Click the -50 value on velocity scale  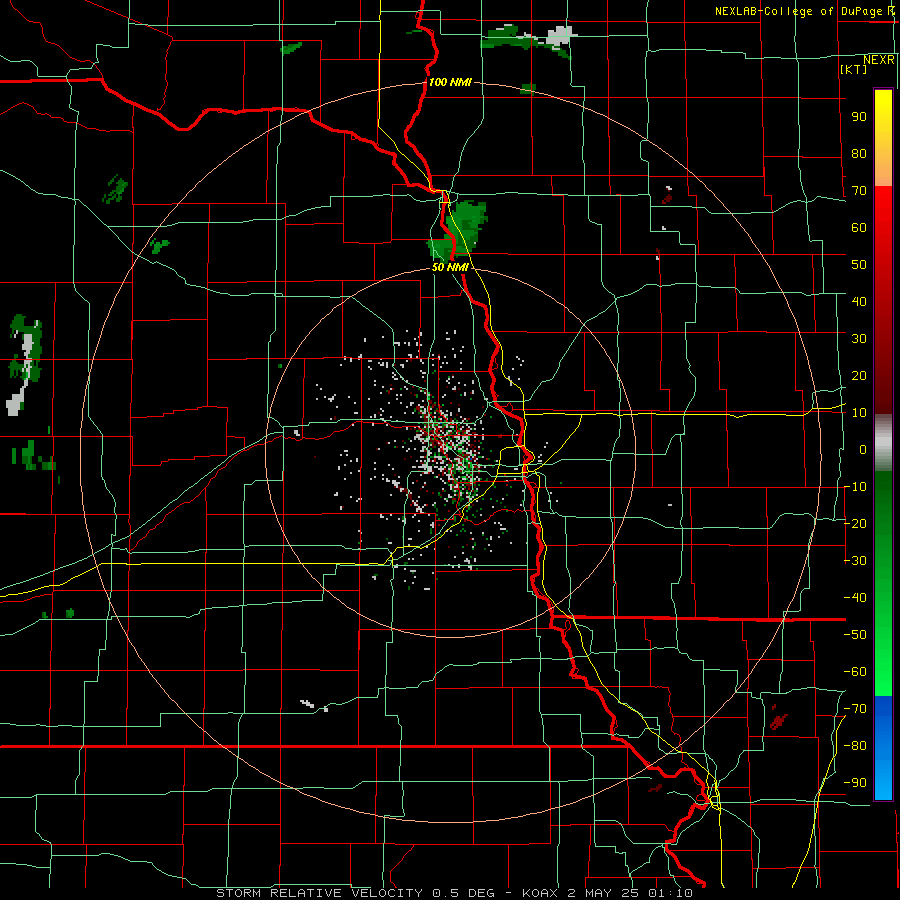pos(855,635)
